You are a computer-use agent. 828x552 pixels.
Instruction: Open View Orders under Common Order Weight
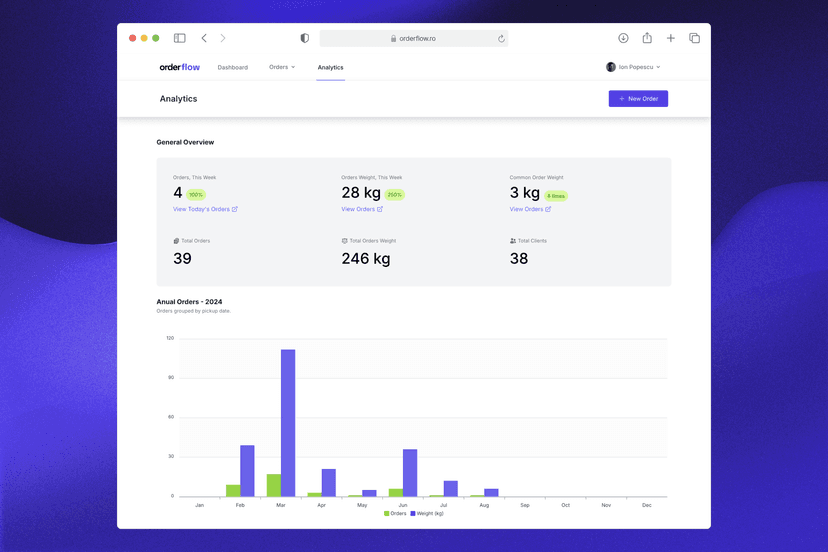[x=530, y=209]
